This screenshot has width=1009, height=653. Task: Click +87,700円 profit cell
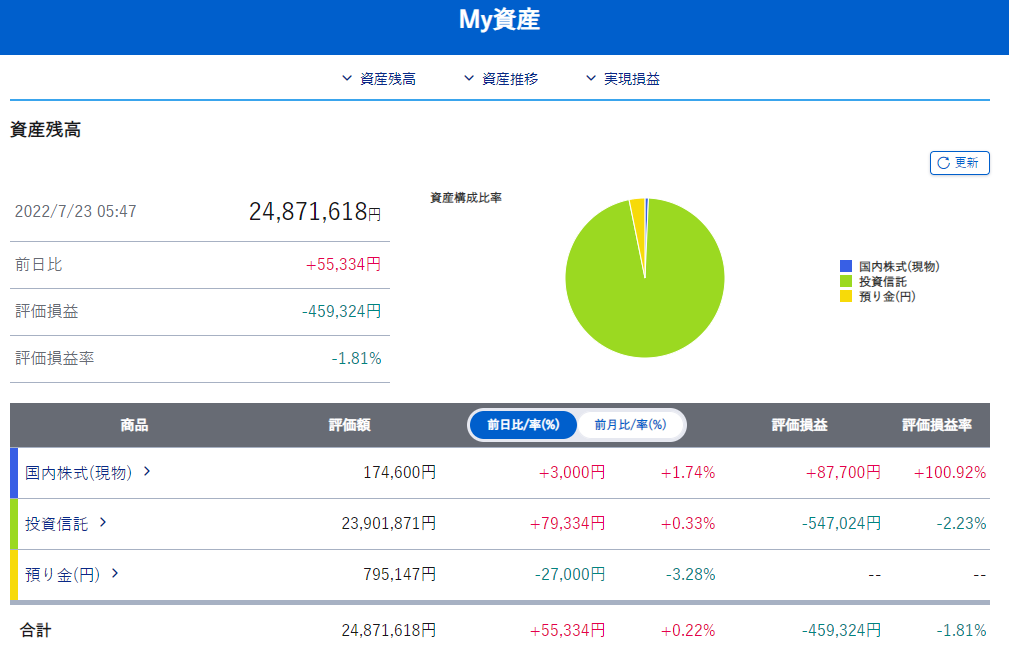843,473
